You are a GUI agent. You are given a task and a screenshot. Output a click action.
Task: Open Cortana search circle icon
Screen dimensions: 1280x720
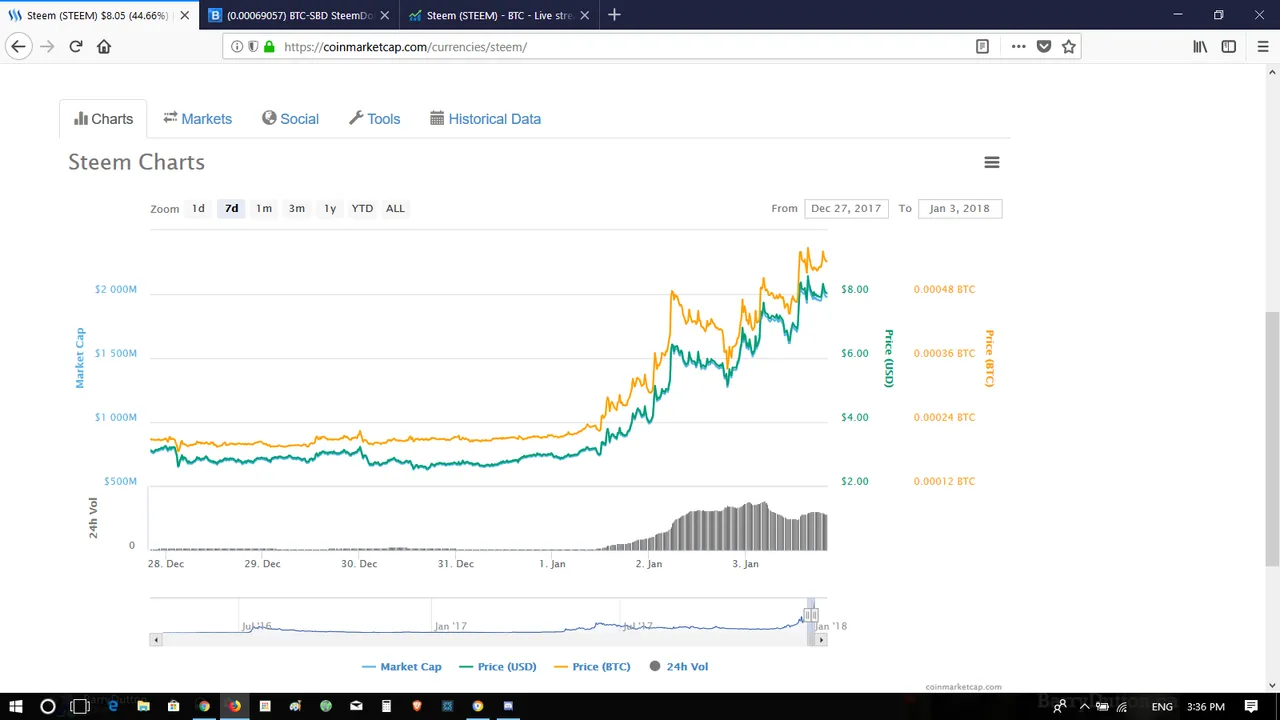(x=48, y=706)
